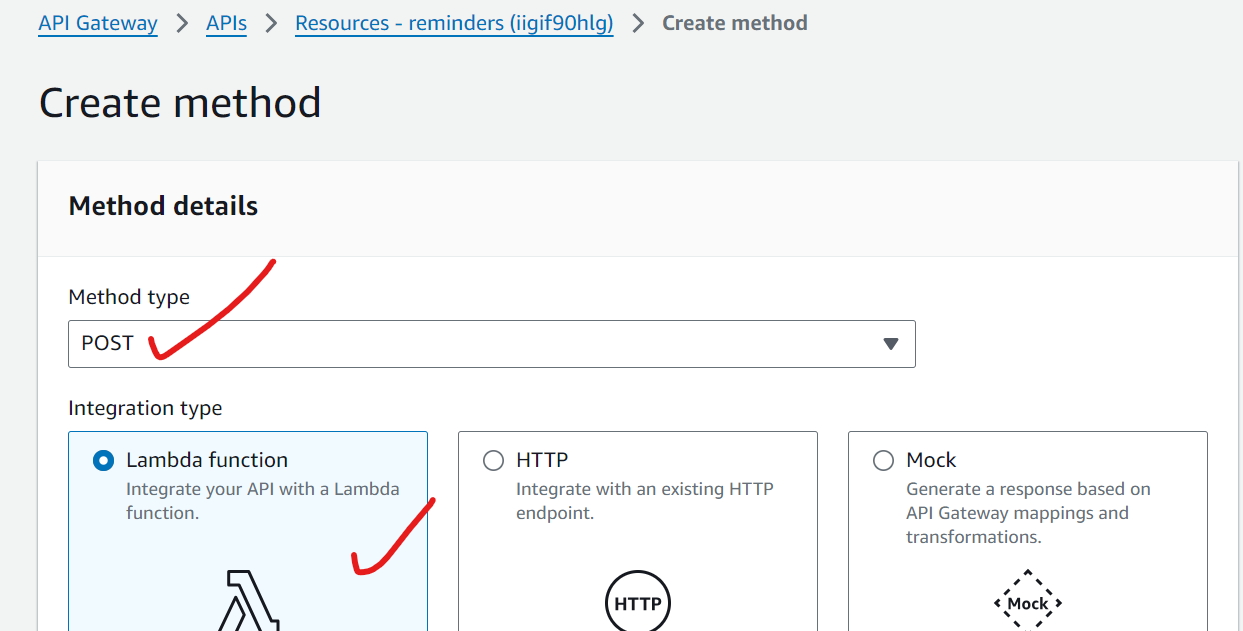1243x631 pixels.
Task: Click the dashed diamond Mock icon
Action: point(1028,603)
